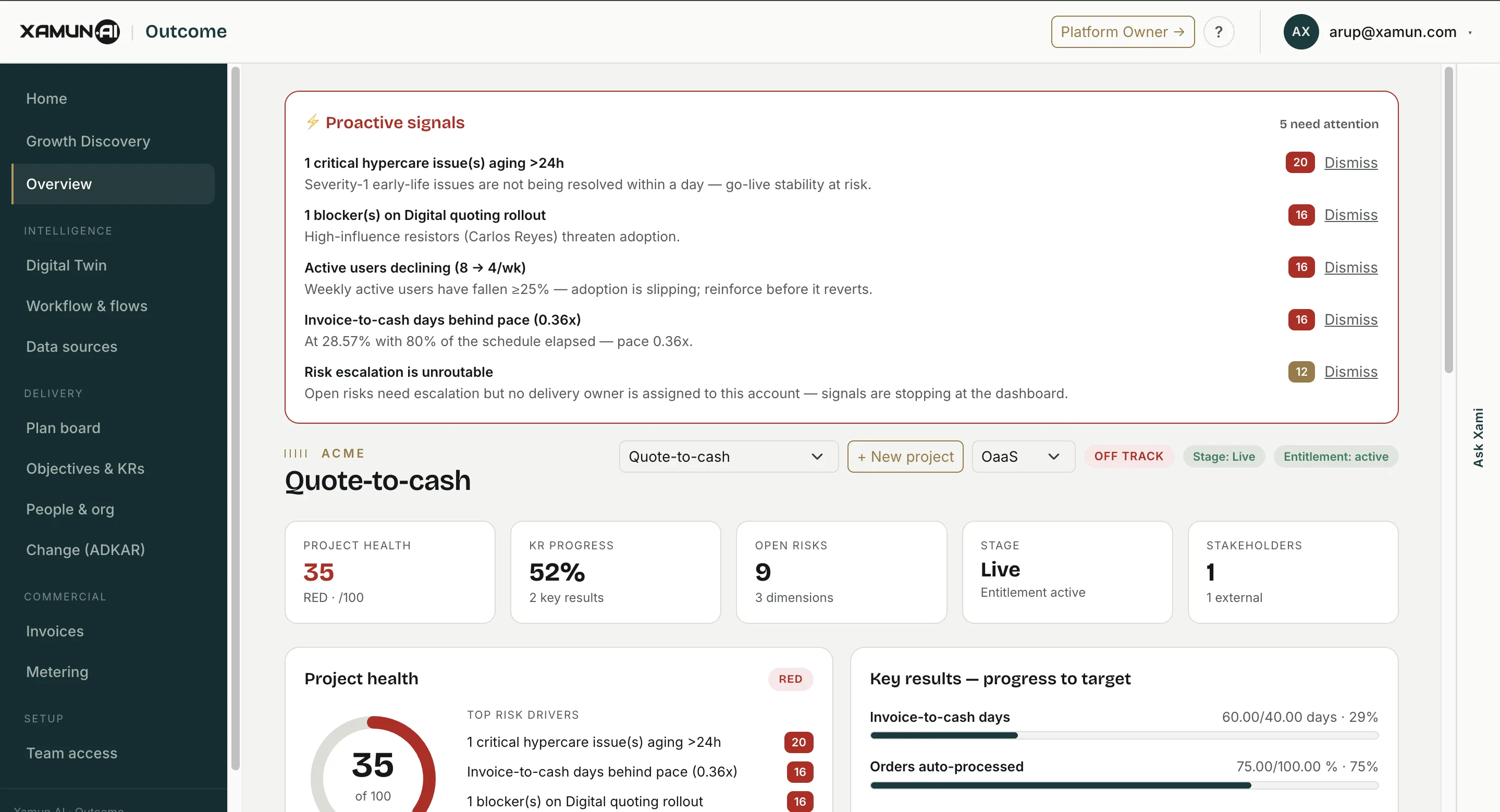Click the Invoice-to-cash days progress bar
Image resolution: width=1500 pixels, height=812 pixels.
tap(1124, 735)
